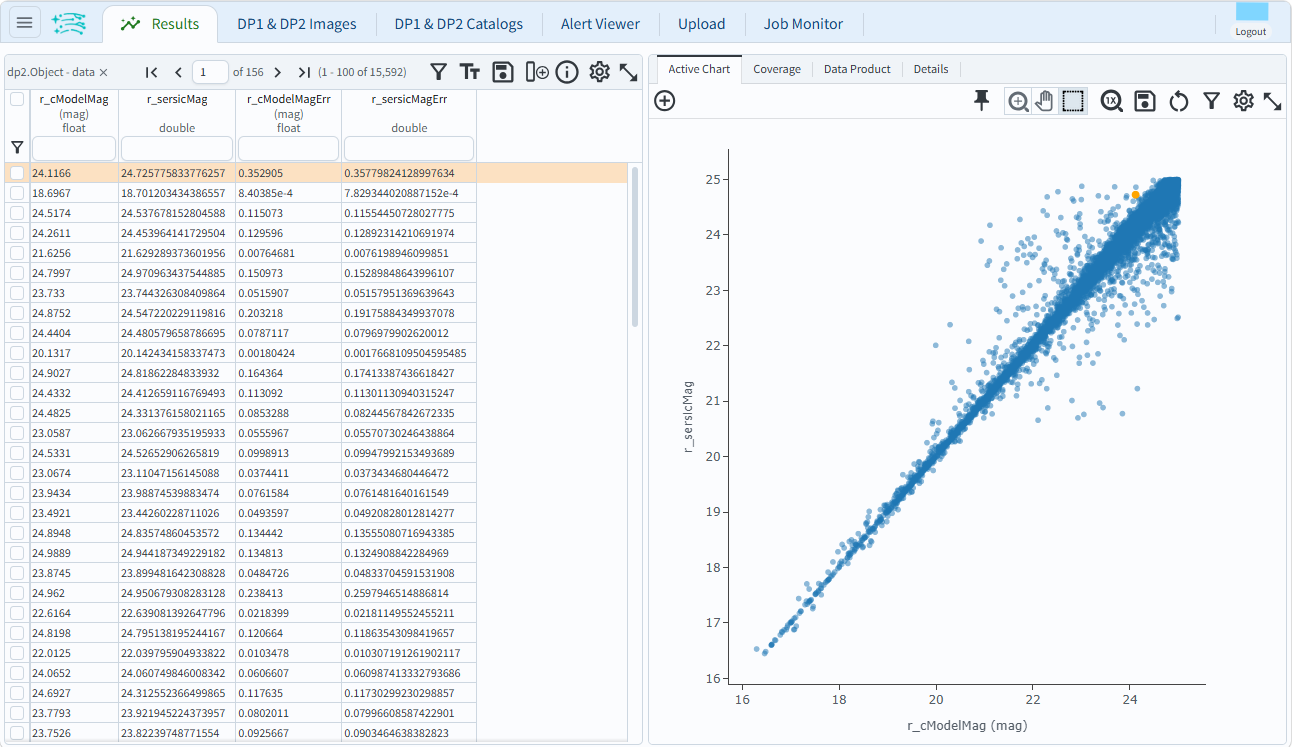Reset chart zoom to 1x

click(1112, 100)
